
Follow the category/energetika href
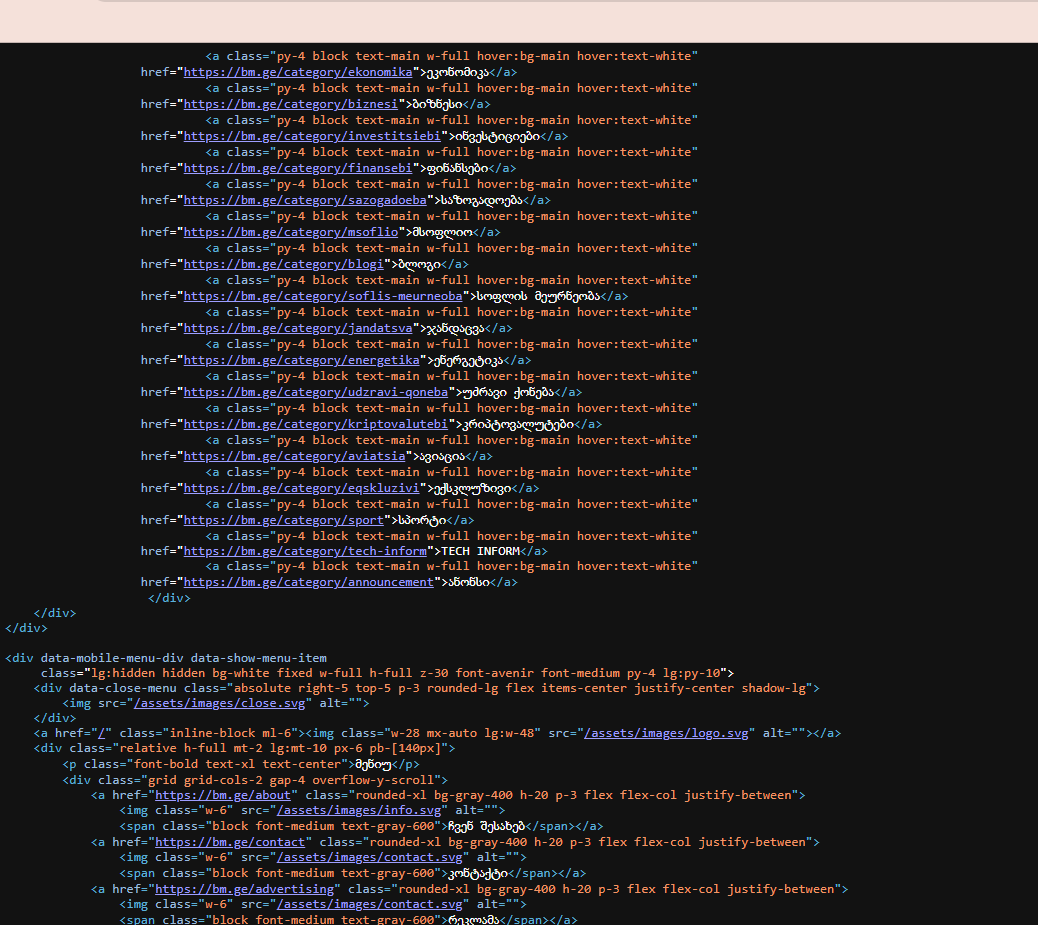pyautogui.click(x=301, y=360)
